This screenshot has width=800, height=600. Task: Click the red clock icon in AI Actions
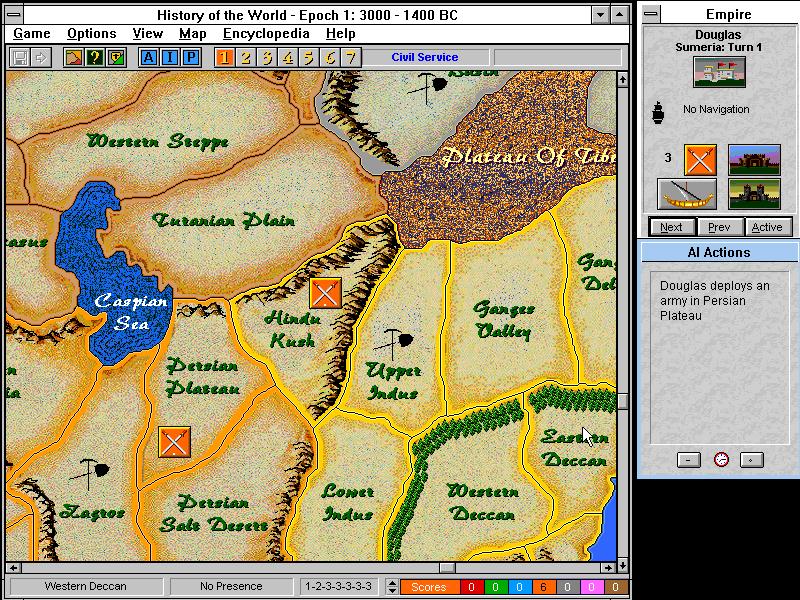click(721, 459)
